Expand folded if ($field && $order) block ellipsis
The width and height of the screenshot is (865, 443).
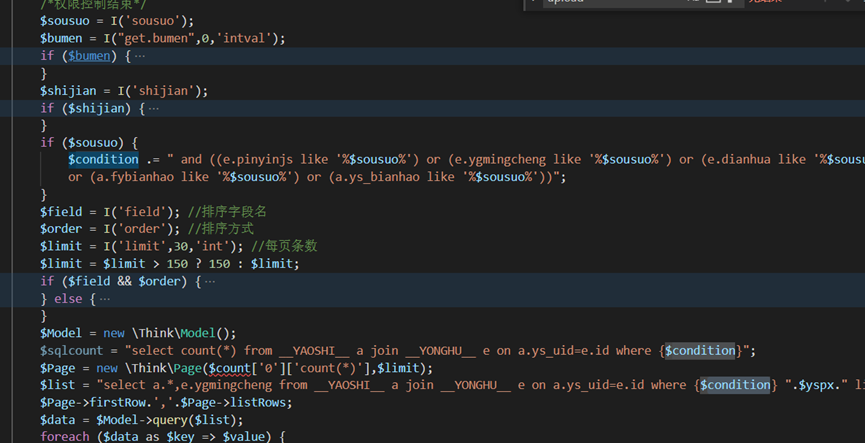point(210,281)
